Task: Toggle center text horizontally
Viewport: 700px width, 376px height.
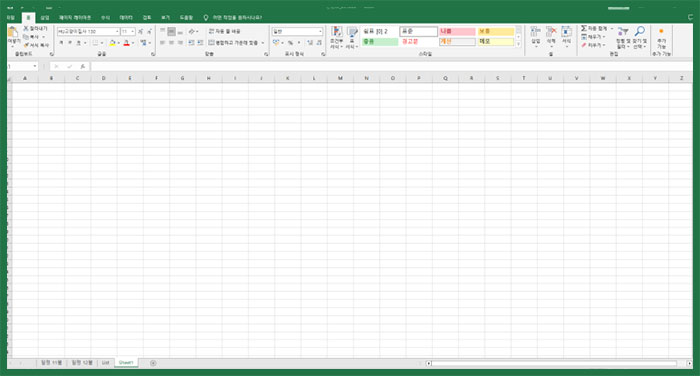Action: point(171,42)
